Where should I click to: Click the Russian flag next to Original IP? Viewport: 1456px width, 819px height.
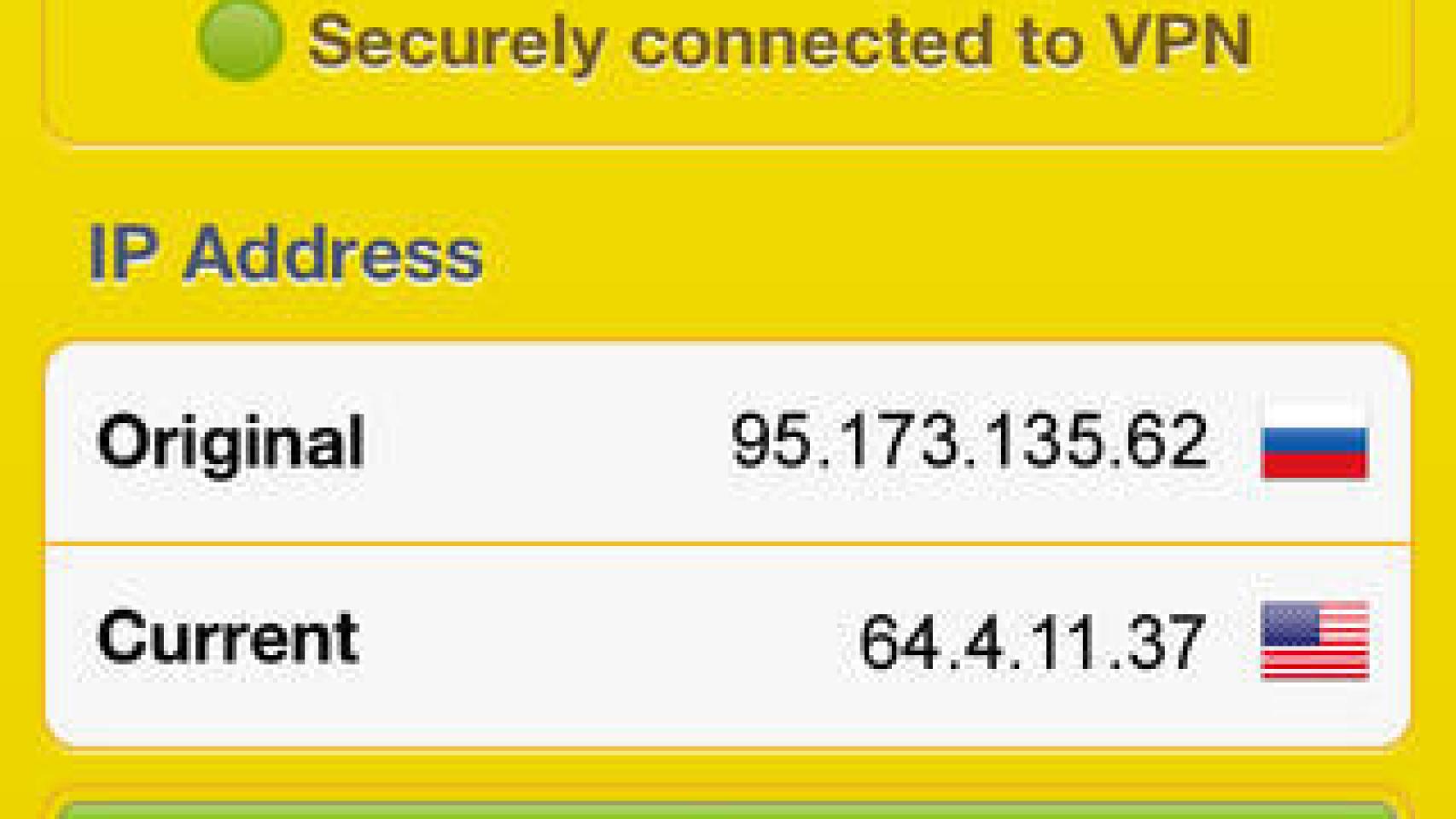click(1314, 442)
